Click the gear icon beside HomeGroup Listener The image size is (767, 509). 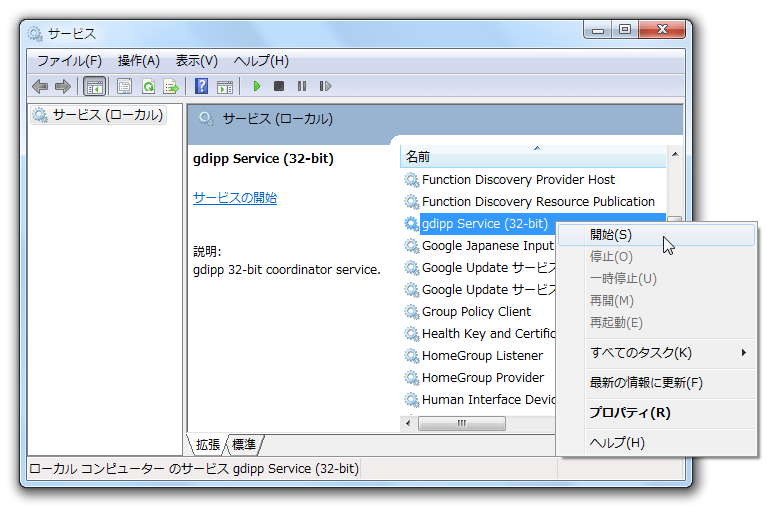(x=412, y=356)
